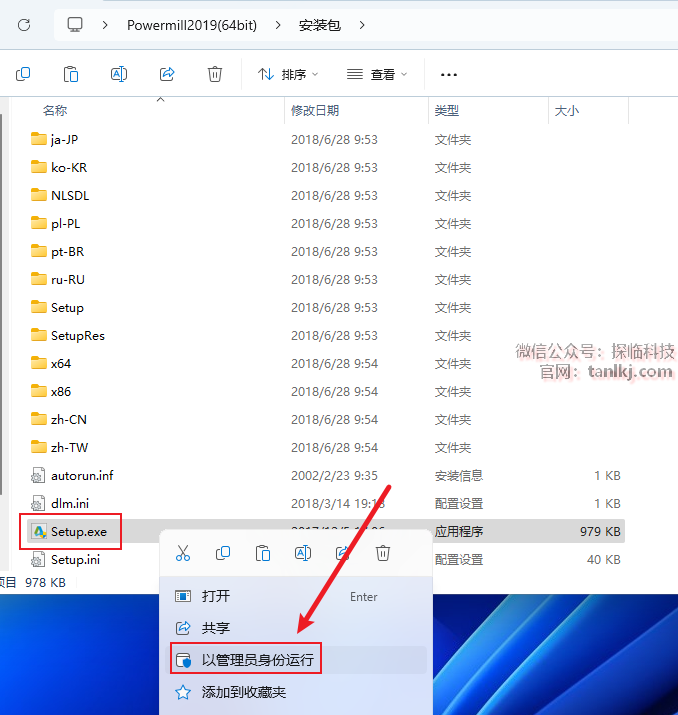Sort by the 类型 column header
Image resolution: width=678 pixels, height=715 pixels.
(x=447, y=110)
